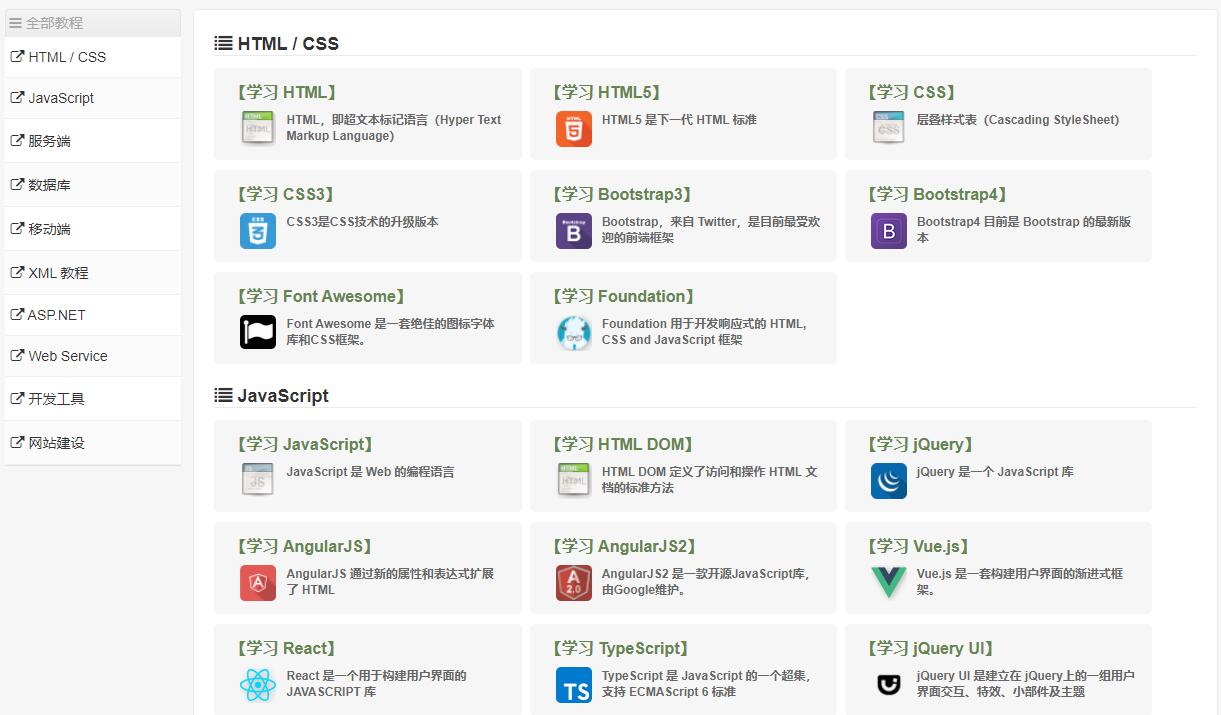Click the Bootstrap 来自 Twitter description
The width and height of the screenshot is (1221, 715).
click(x=711, y=230)
